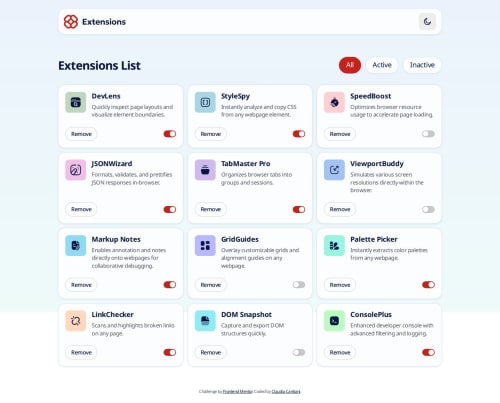Image resolution: width=500 pixels, height=403 pixels.
Task: Toggle JSONWizard off
Action: tap(170, 209)
